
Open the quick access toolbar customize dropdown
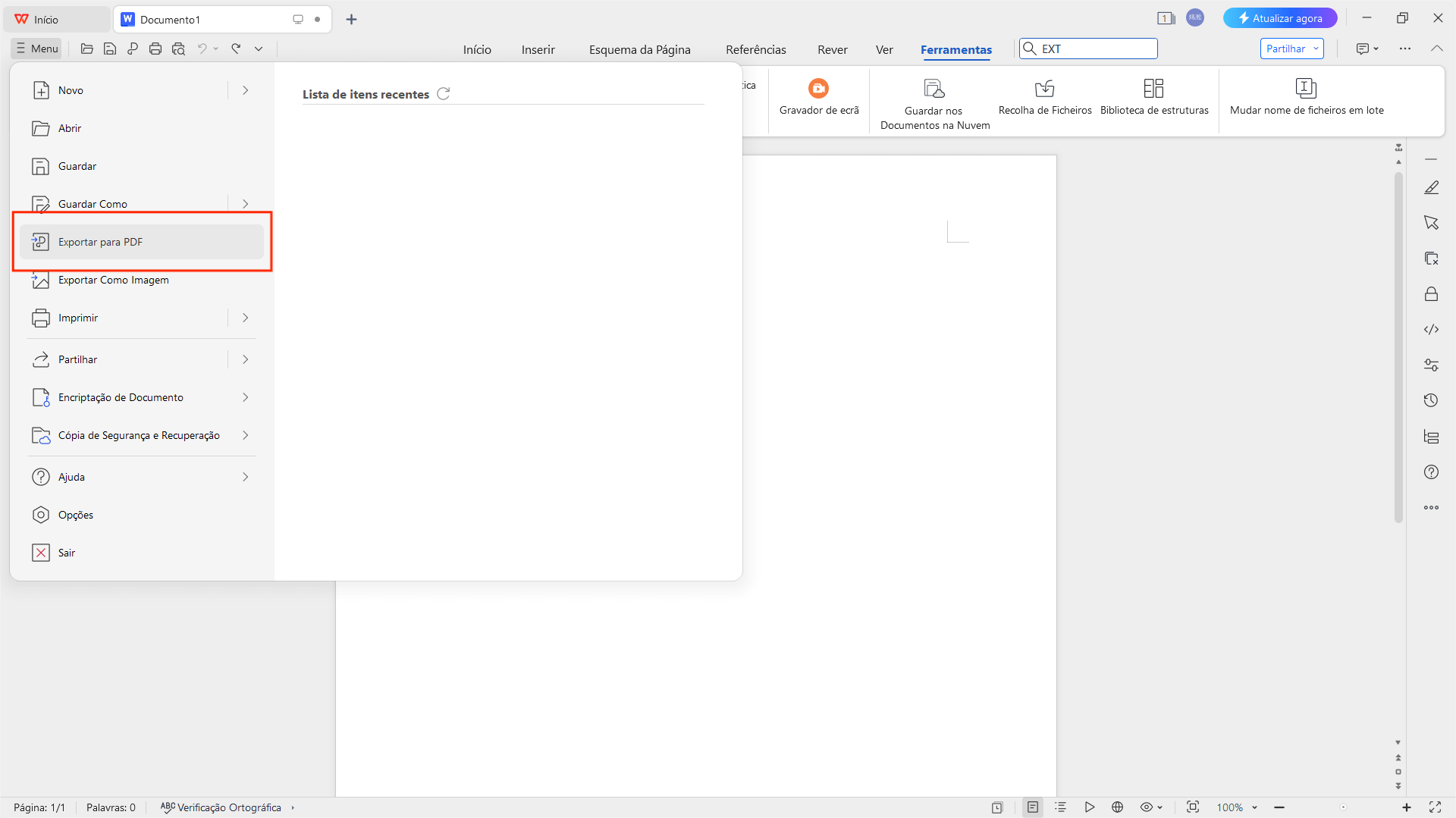259,49
